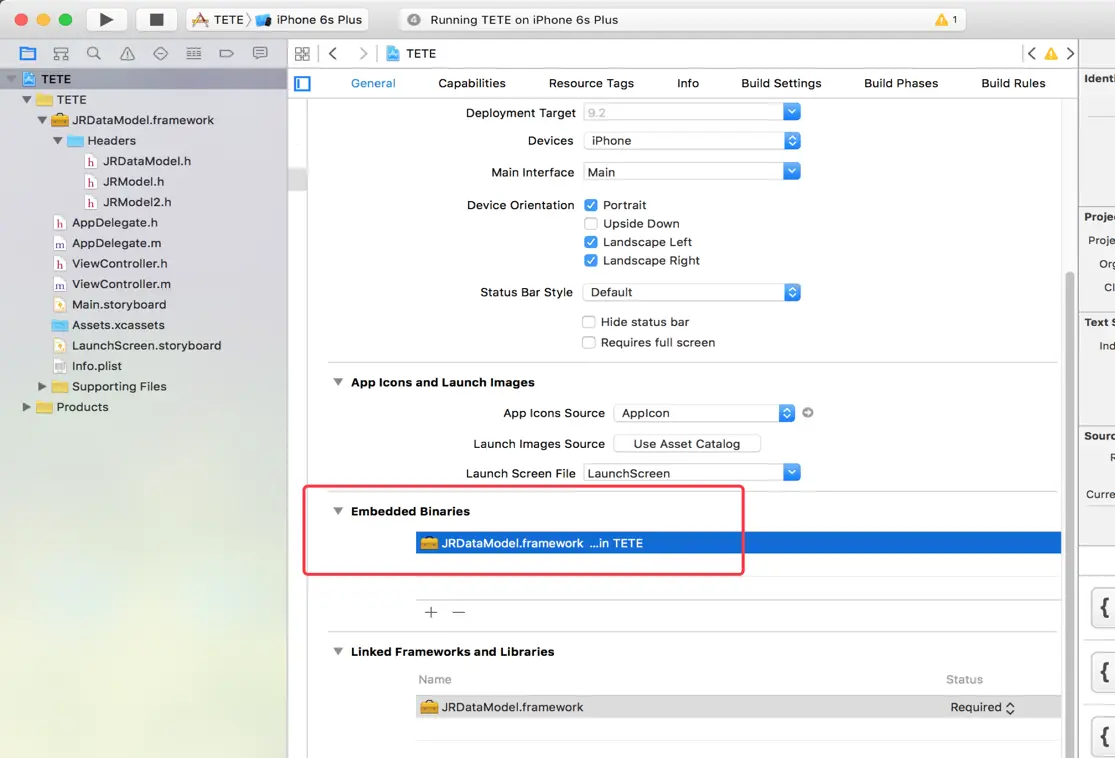Viewport: 1115px width, 758px height.
Task: Open the Symbol navigator
Action: [61, 53]
